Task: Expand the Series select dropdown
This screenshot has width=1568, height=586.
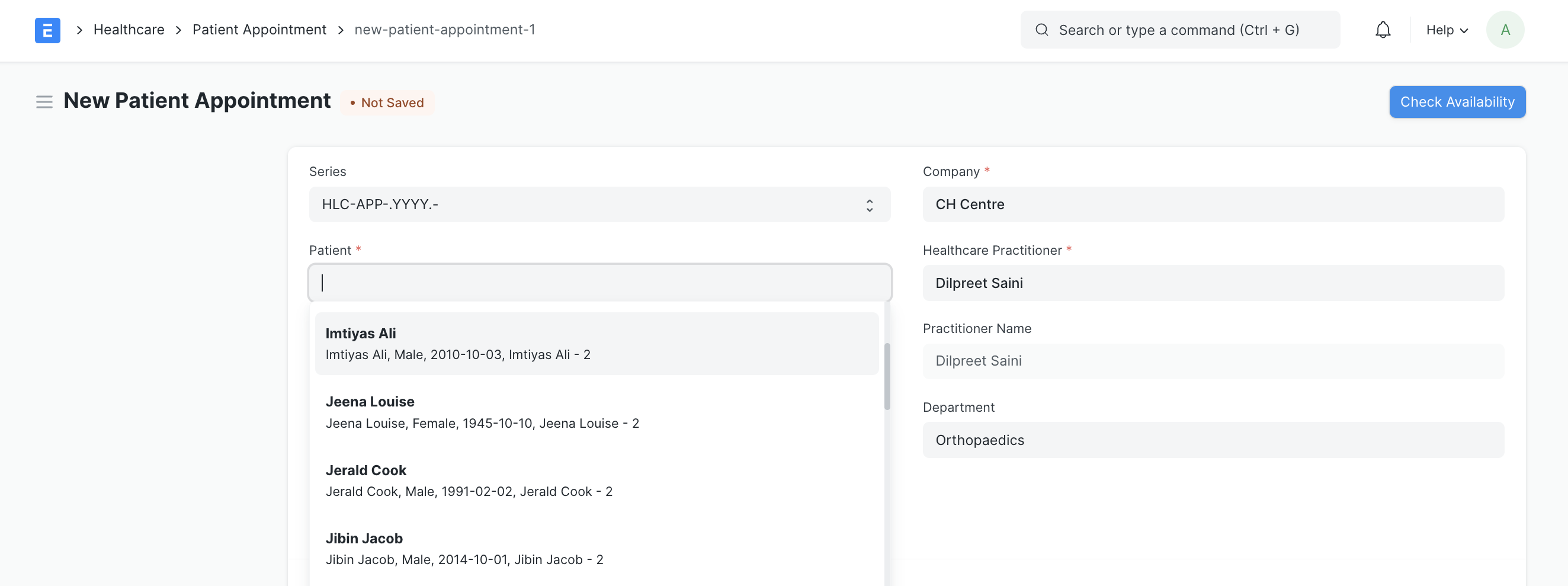Action: coord(599,204)
